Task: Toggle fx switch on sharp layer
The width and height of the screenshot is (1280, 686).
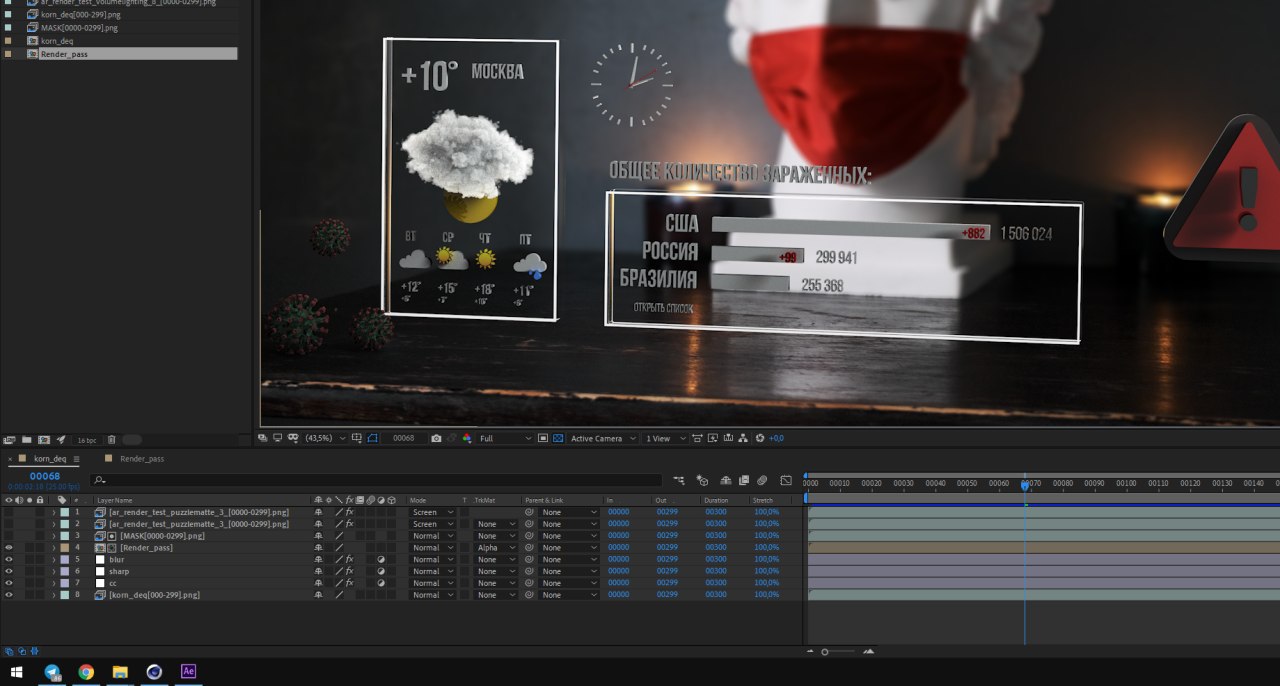Action: pyautogui.click(x=349, y=572)
